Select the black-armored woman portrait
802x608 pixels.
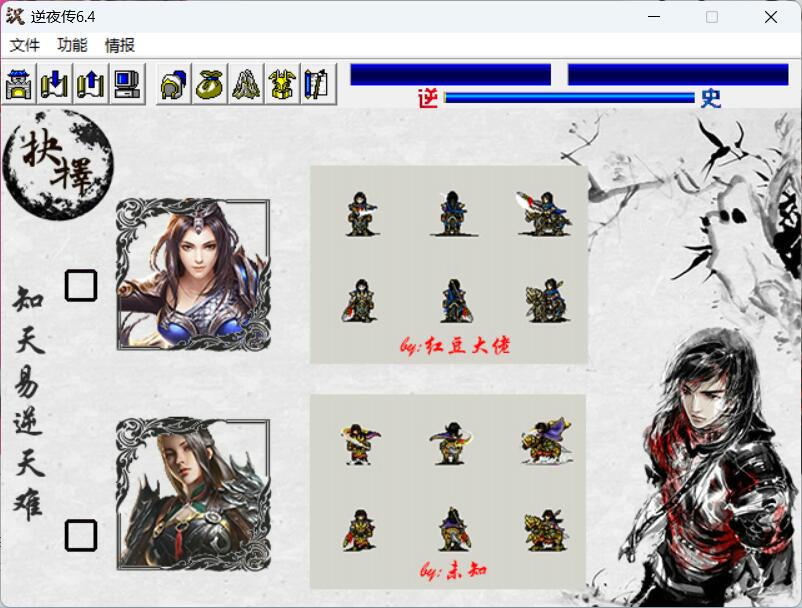[x=193, y=494]
